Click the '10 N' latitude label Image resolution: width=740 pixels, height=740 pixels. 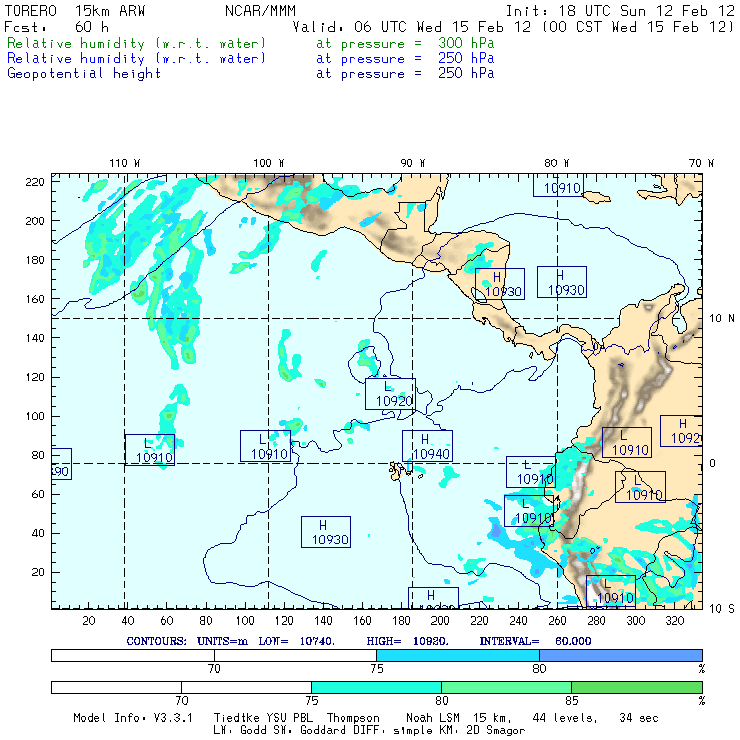[x=722, y=319]
